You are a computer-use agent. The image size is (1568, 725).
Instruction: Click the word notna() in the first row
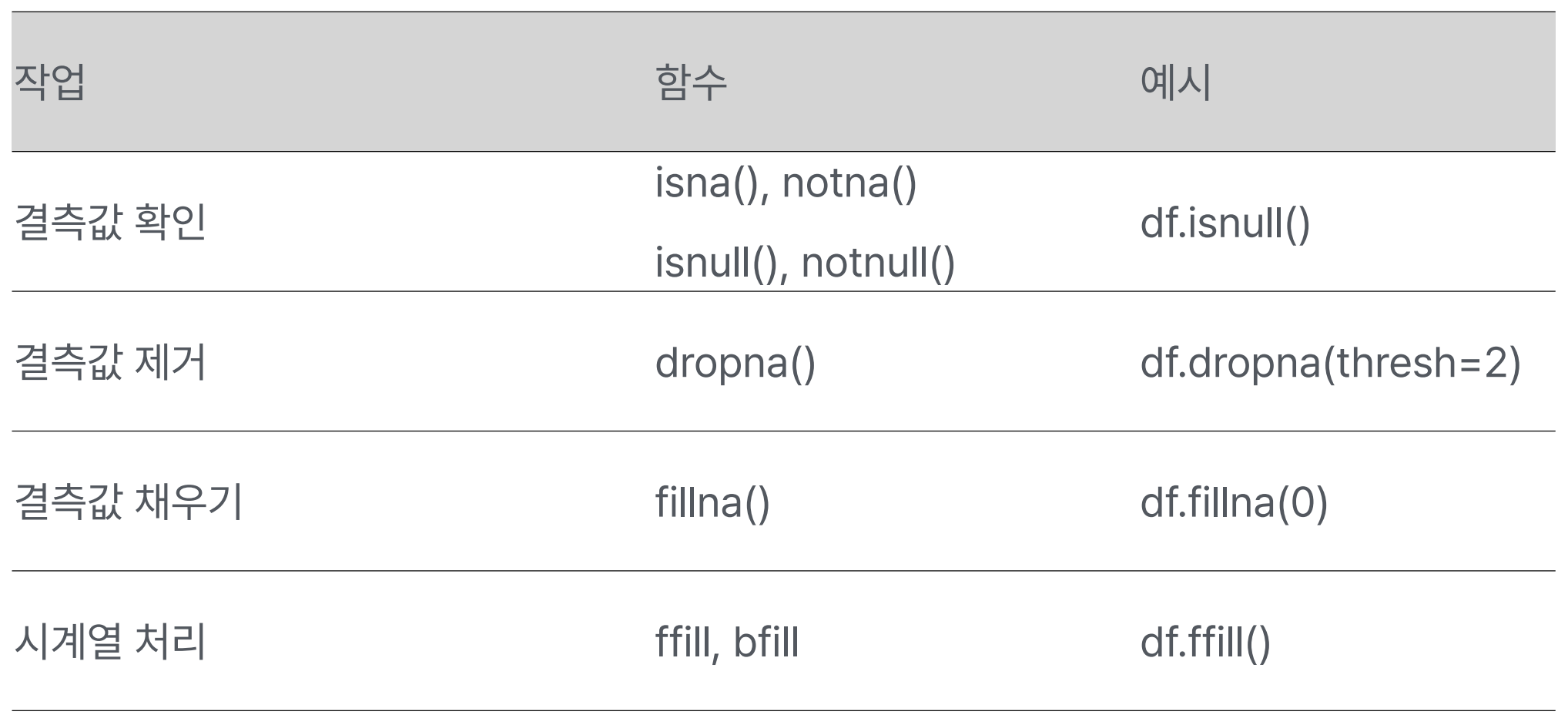849,183
